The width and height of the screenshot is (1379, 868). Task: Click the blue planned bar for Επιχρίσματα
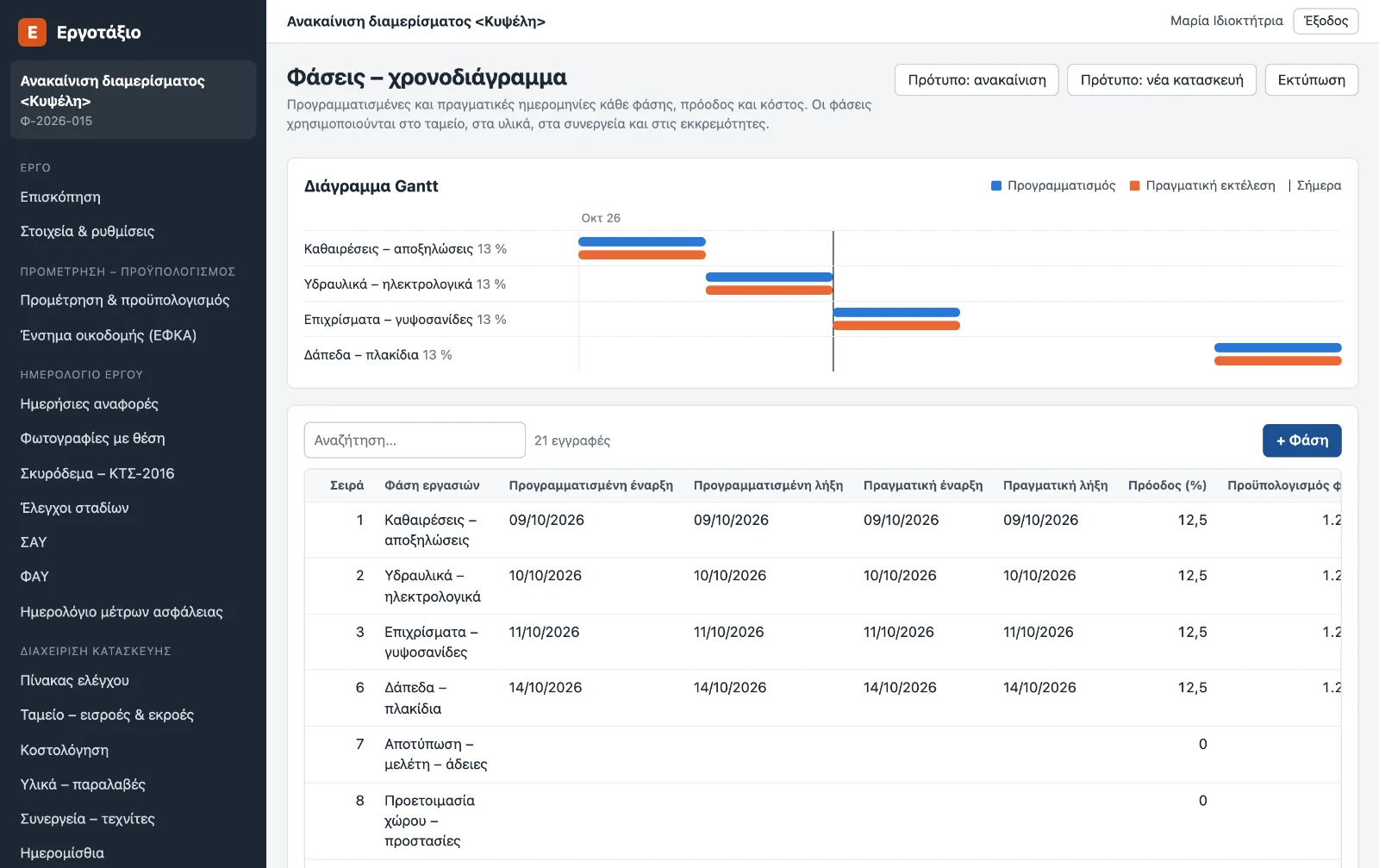(x=896, y=313)
